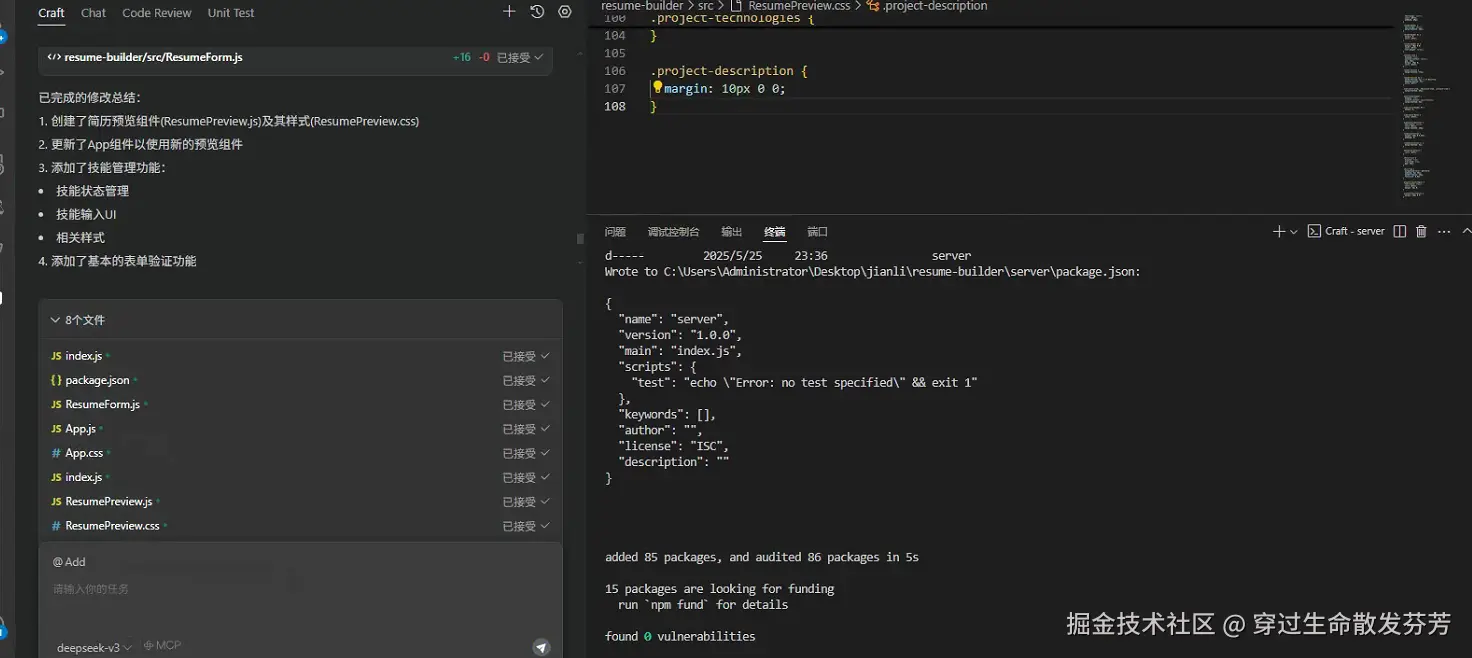Open App.css in the changed files list

84,453
